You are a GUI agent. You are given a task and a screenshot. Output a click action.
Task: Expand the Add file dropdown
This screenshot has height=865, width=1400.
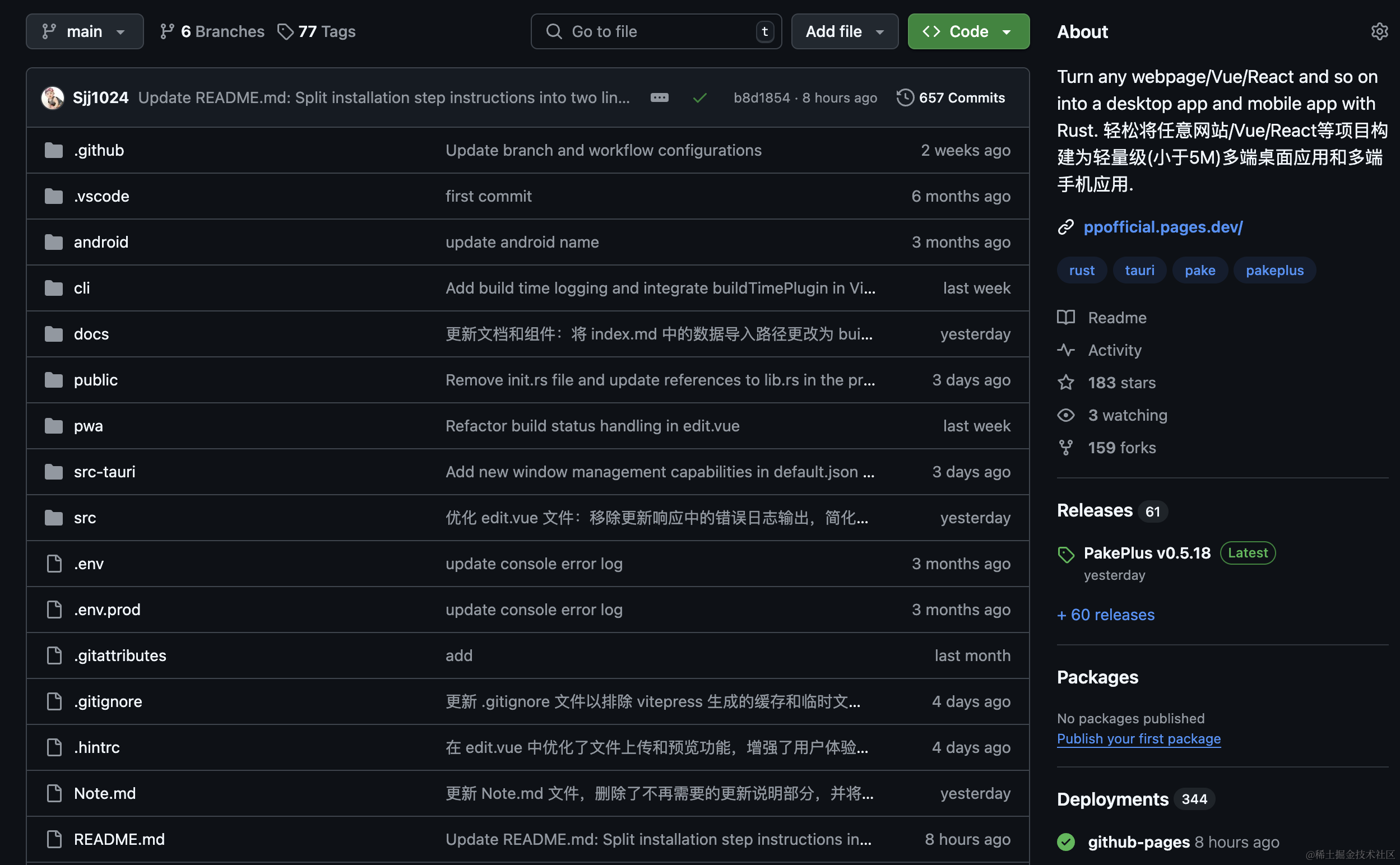point(844,31)
